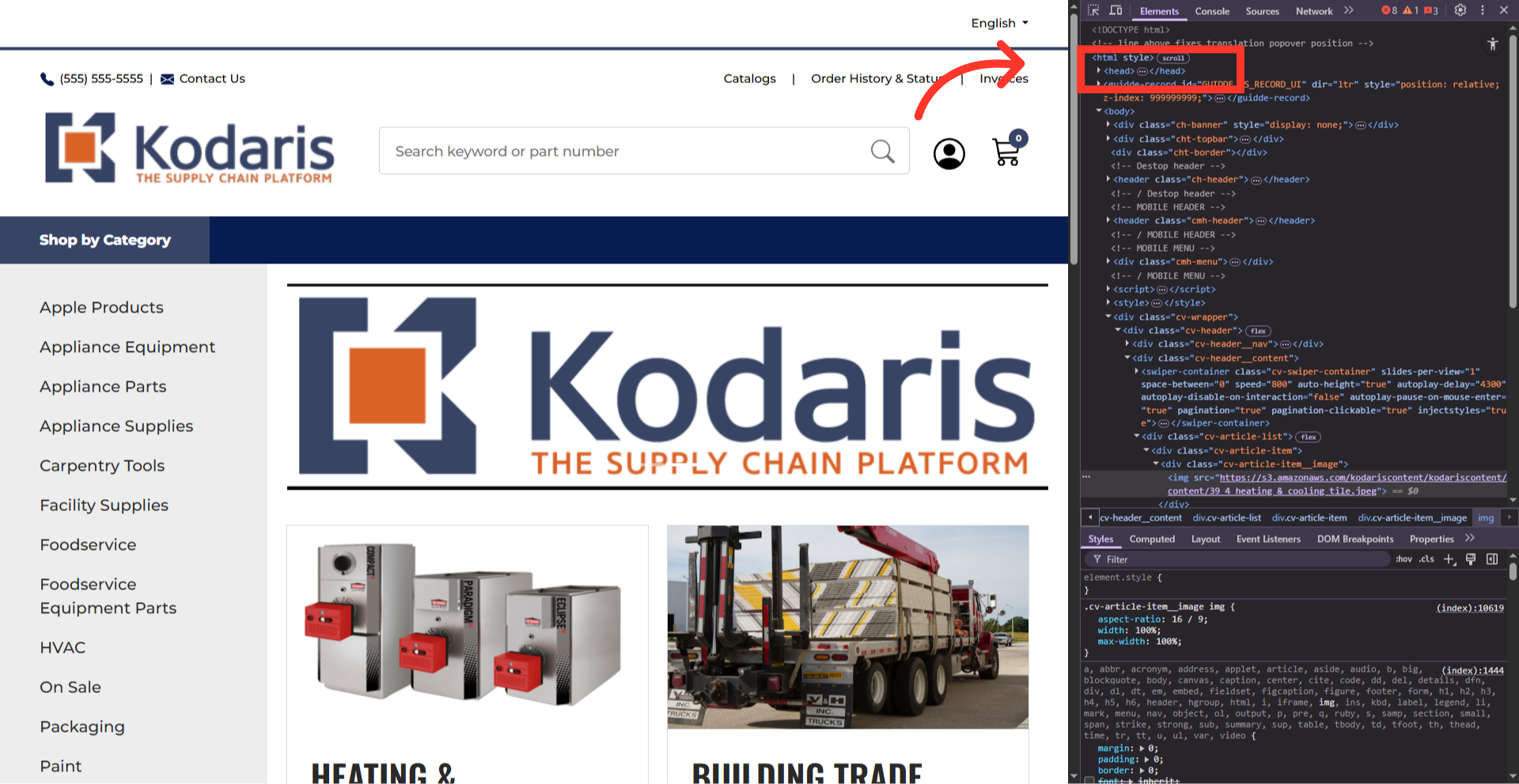
Task: Open the (index):10619 source link
Action: (x=1470, y=608)
